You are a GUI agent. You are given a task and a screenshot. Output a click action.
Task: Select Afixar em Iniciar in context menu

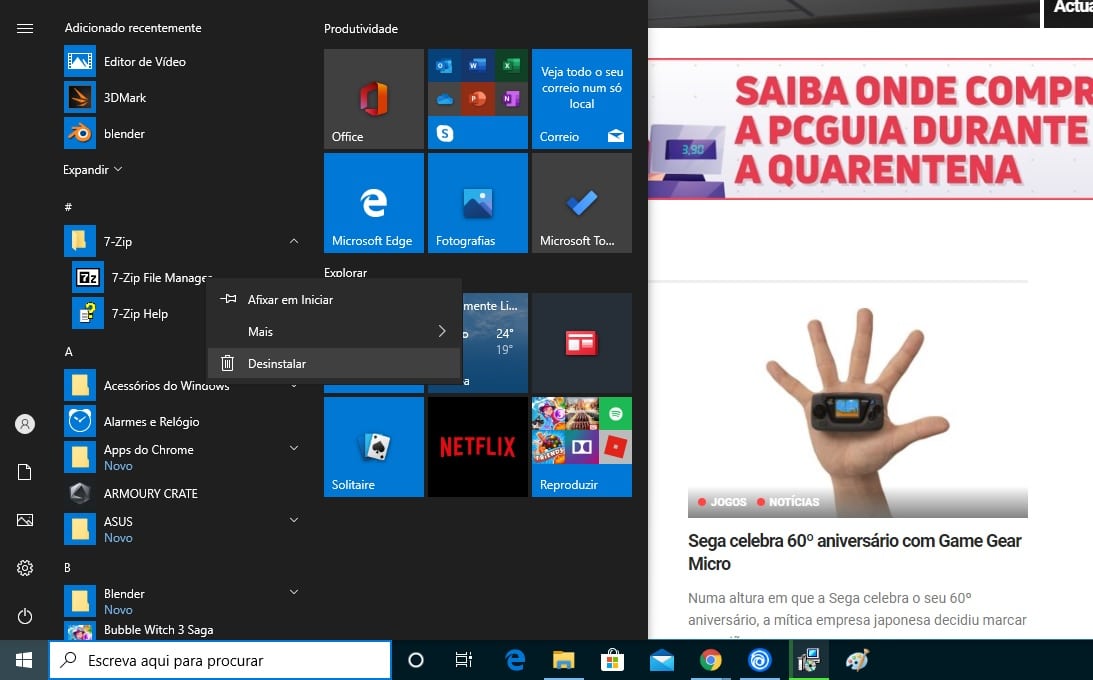(335, 300)
